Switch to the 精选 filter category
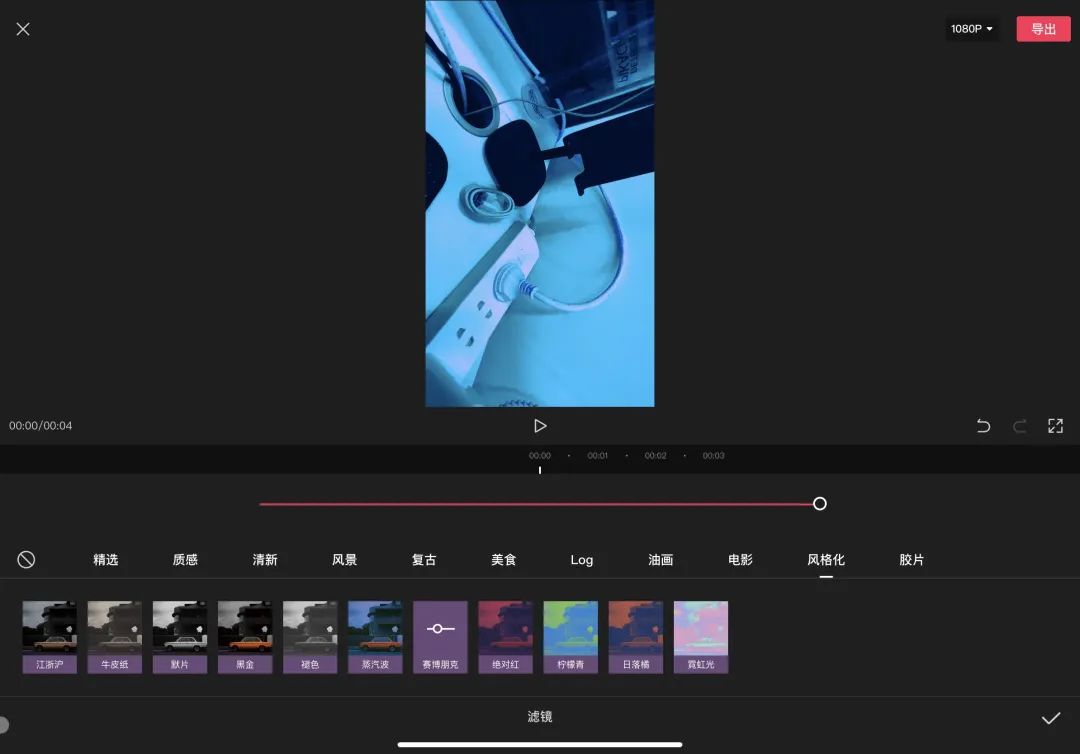The image size is (1080, 754). (105, 560)
